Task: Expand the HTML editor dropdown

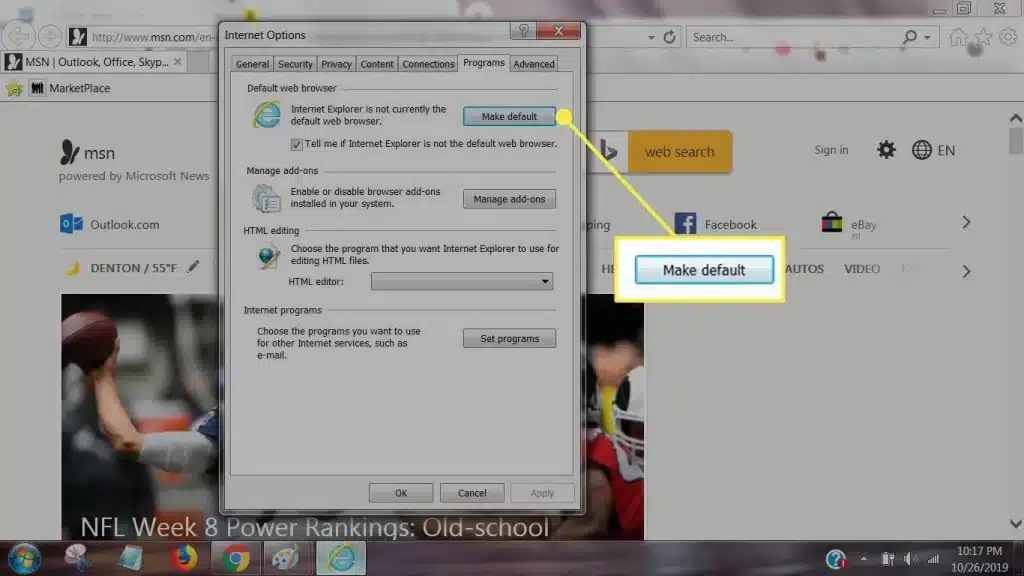Action: [x=545, y=282]
